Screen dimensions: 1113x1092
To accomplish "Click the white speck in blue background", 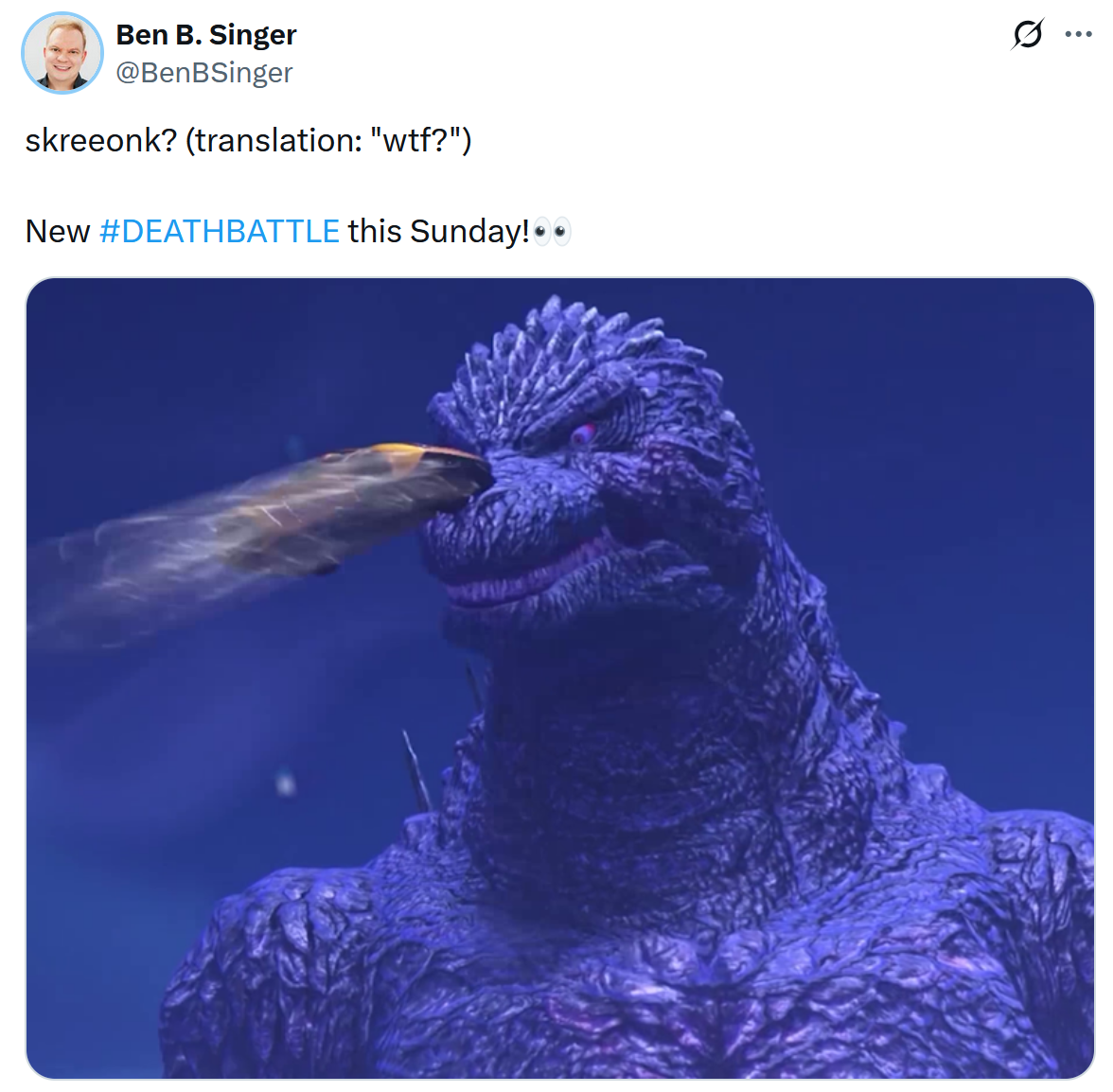I will (286, 784).
